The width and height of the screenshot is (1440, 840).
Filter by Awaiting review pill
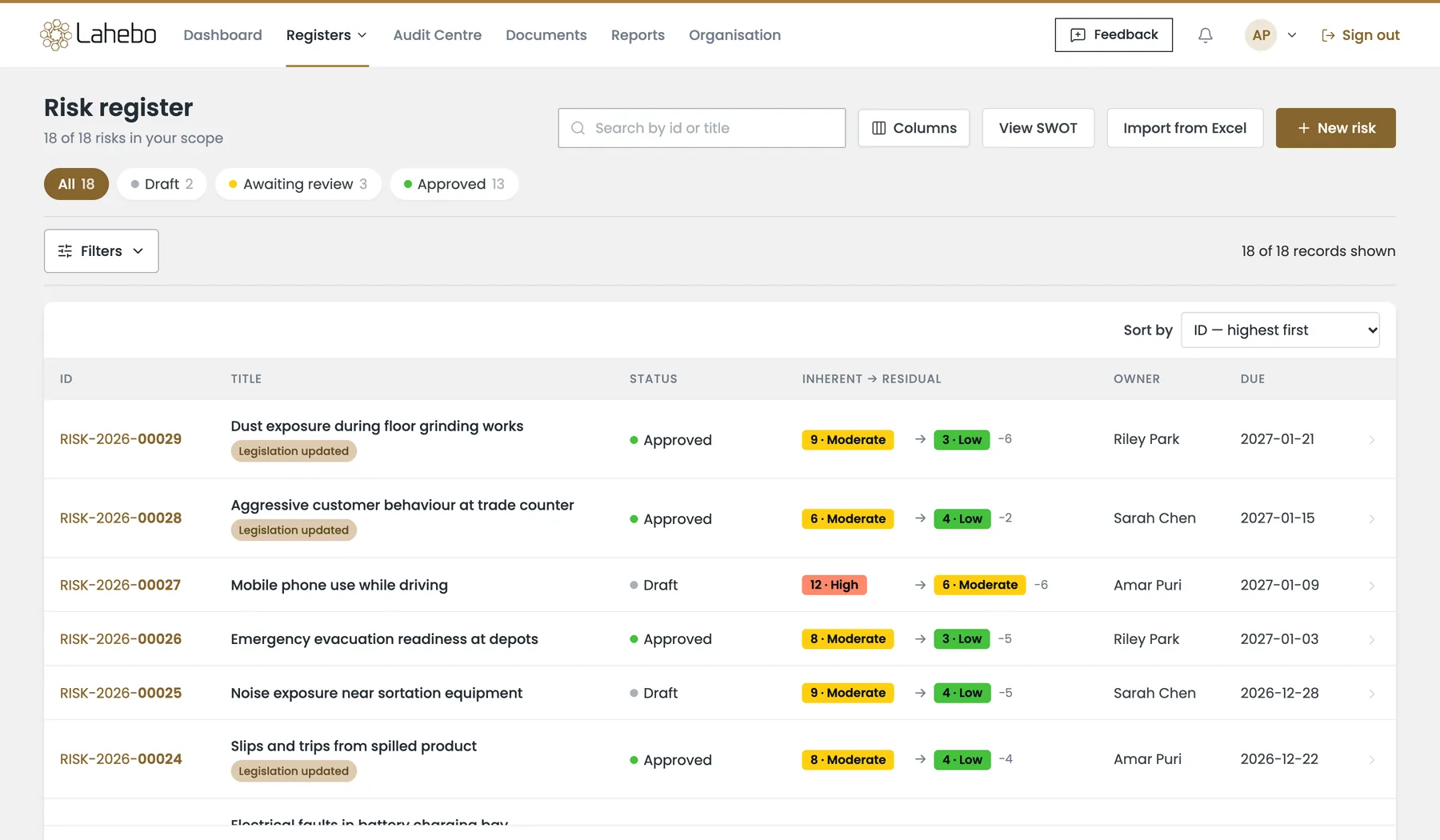[x=298, y=184]
